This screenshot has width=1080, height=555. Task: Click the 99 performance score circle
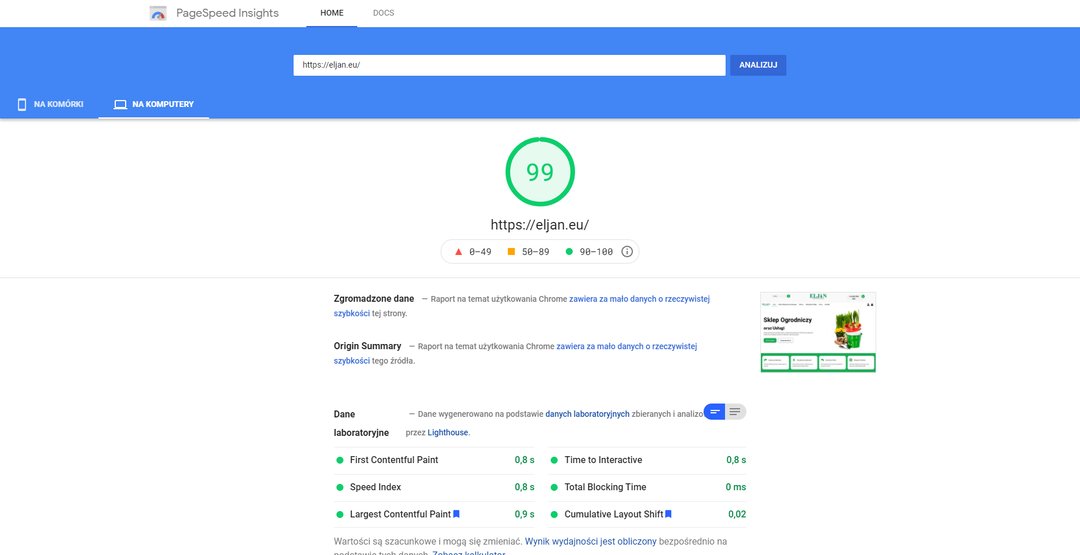[540, 171]
